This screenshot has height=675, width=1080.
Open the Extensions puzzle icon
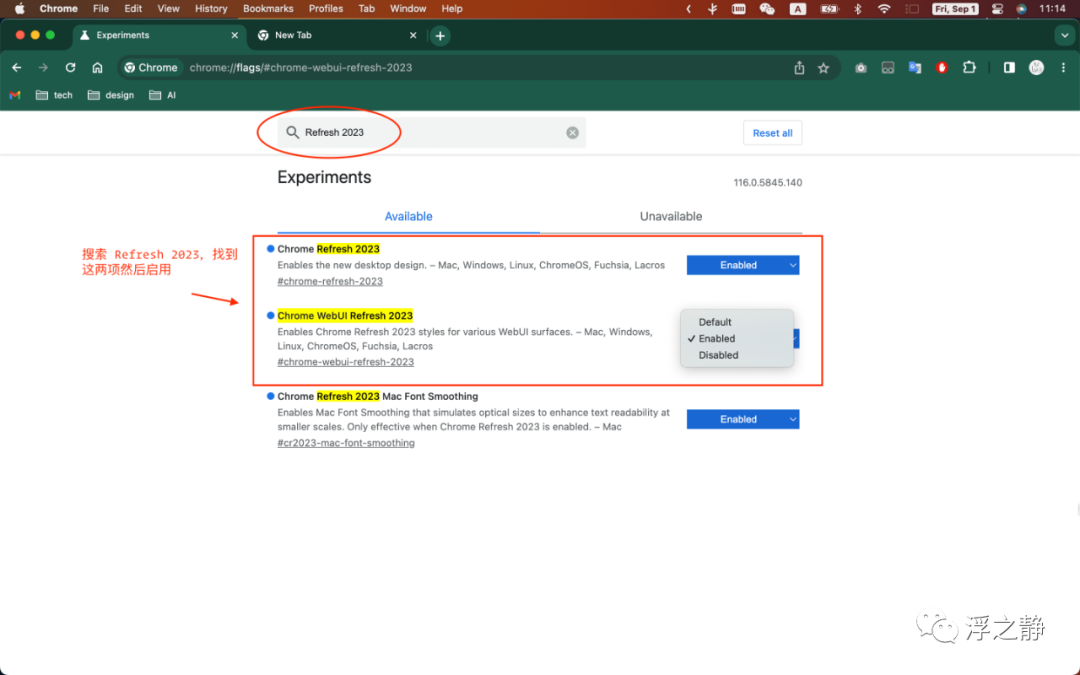click(969, 68)
